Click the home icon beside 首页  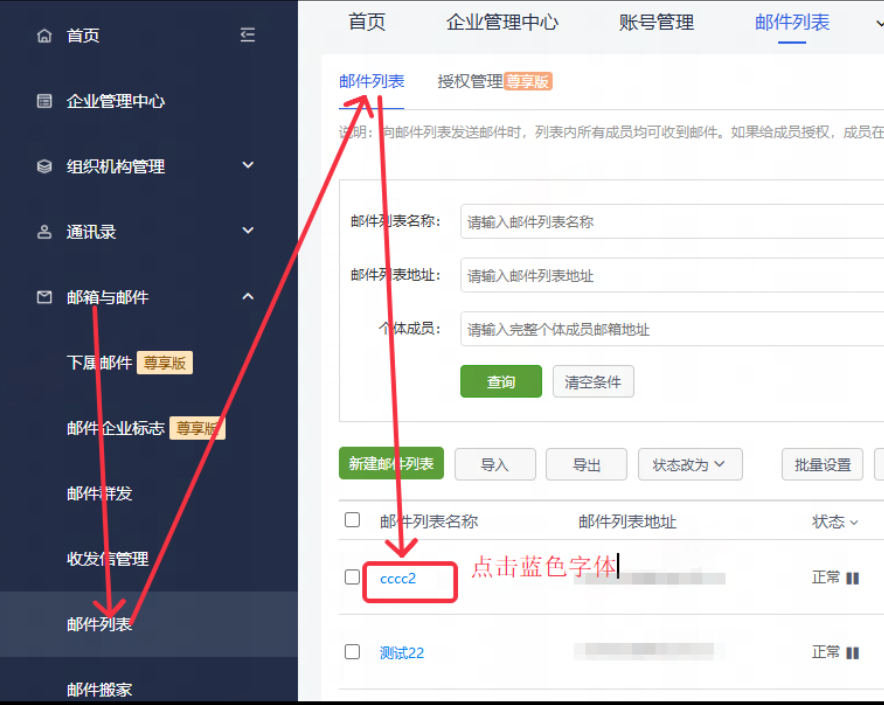(43, 35)
